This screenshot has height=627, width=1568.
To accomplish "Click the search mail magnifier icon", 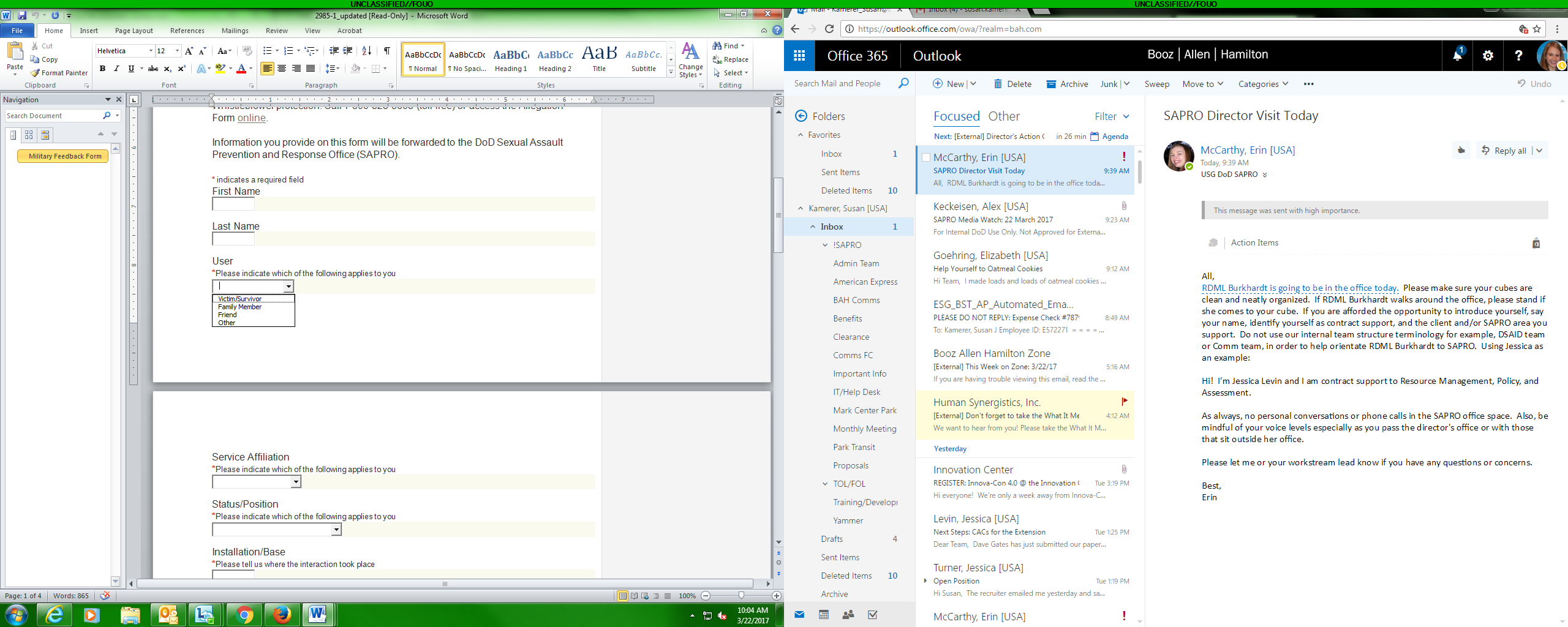I will (903, 83).
